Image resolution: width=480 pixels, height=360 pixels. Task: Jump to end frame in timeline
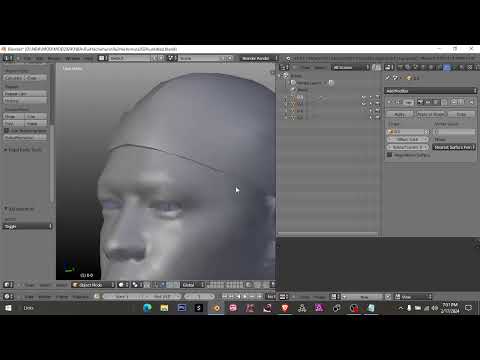[259, 296]
